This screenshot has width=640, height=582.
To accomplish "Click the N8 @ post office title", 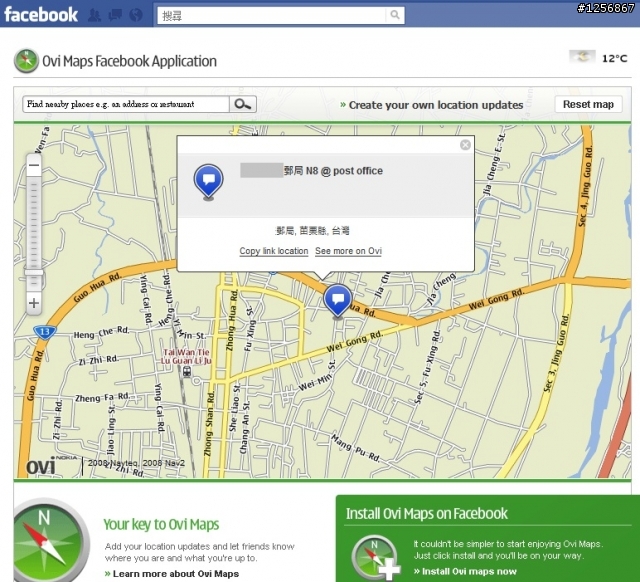I will click(x=333, y=171).
